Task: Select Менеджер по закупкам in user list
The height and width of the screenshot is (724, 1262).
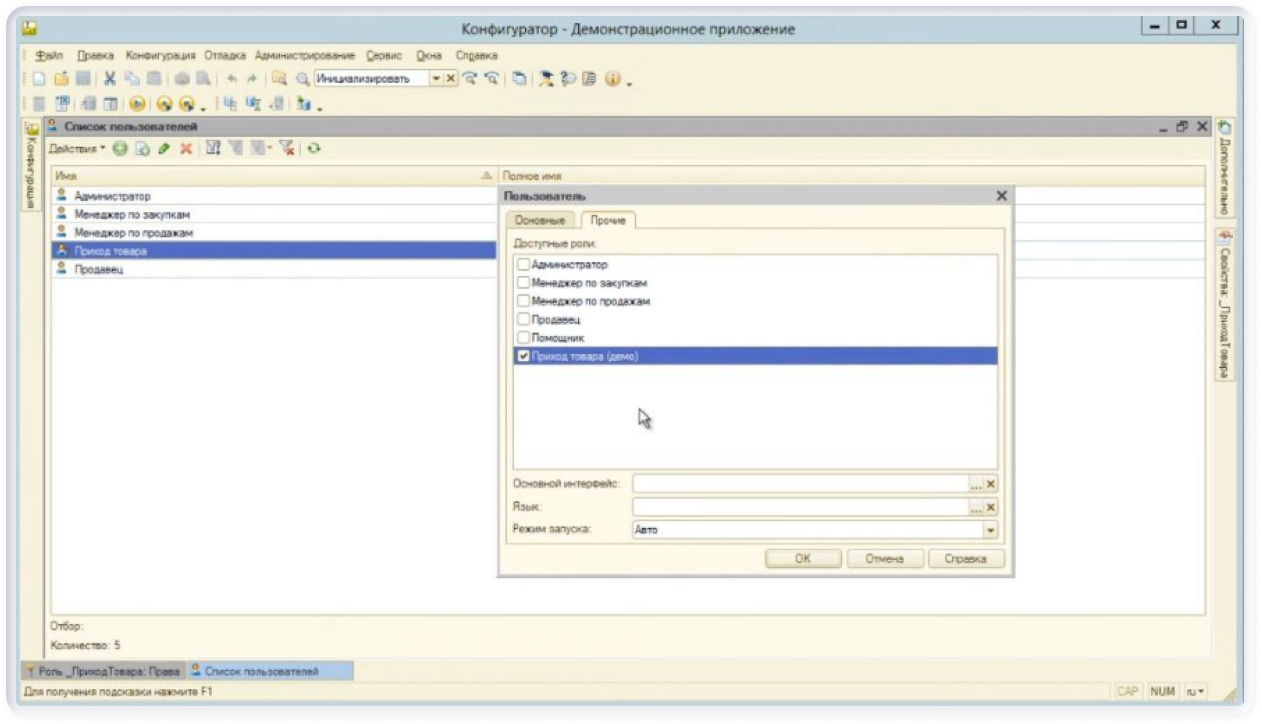Action: coord(131,215)
